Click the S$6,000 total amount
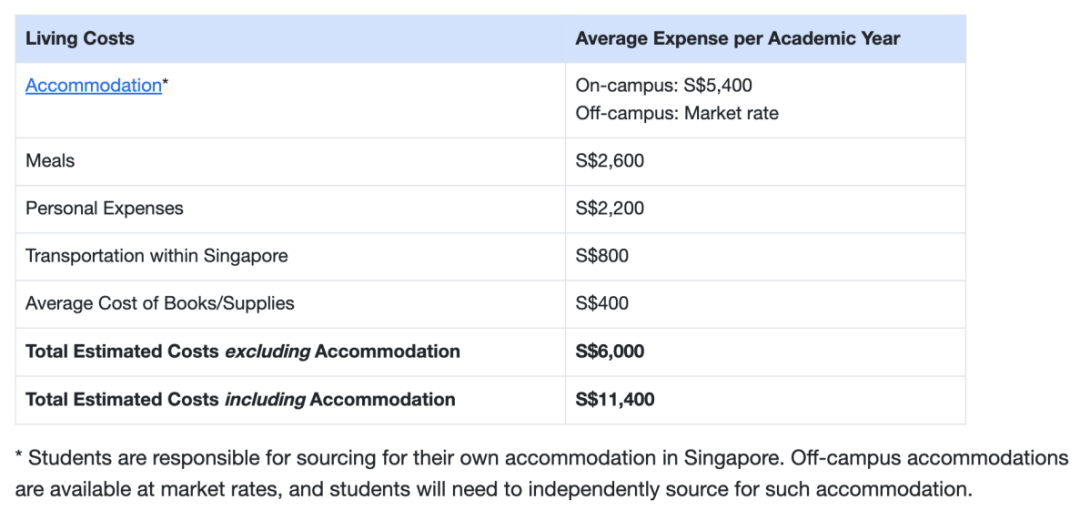The width and height of the screenshot is (1080, 510). coord(610,351)
